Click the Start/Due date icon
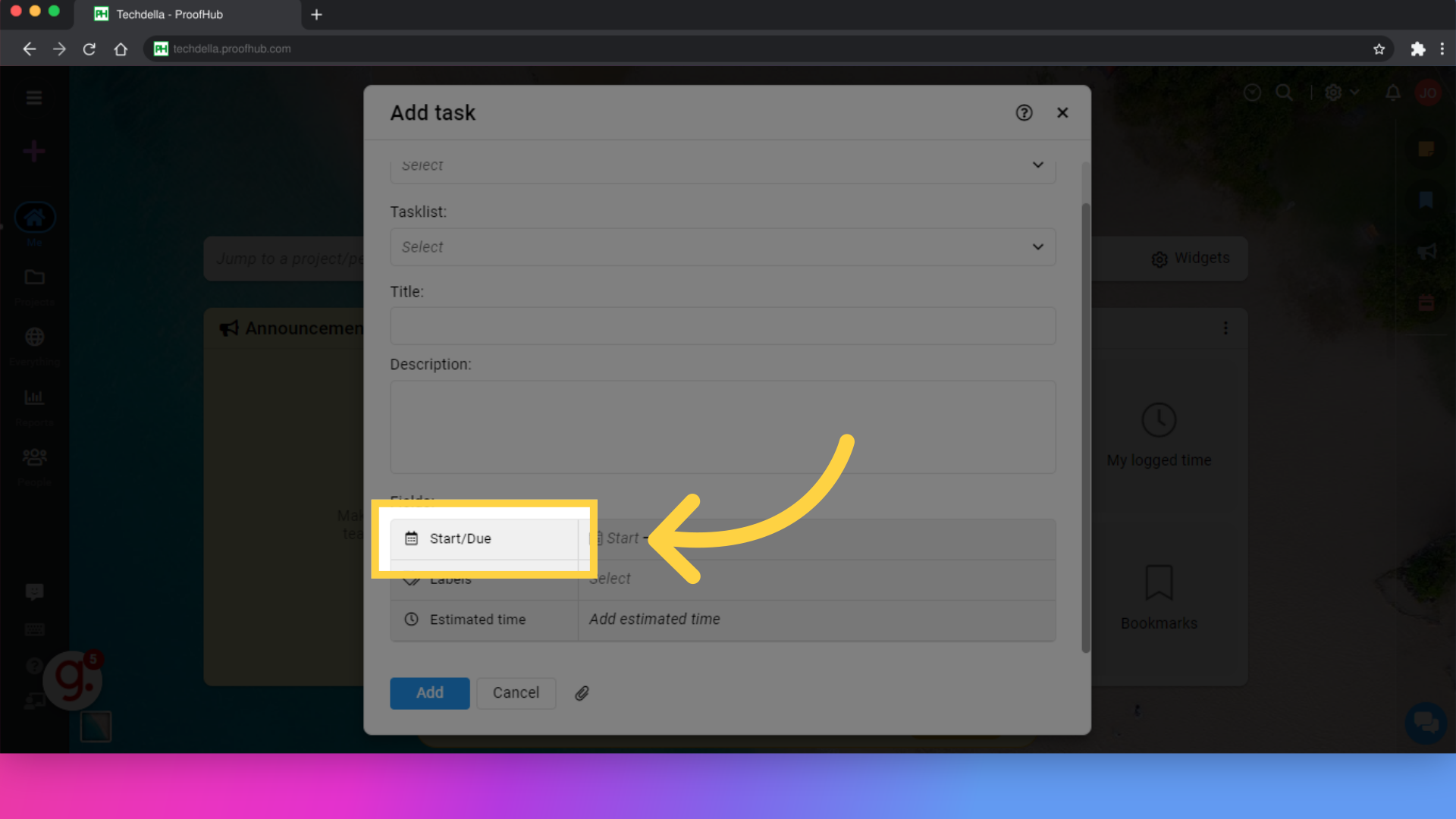The height and width of the screenshot is (819, 1456). (411, 538)
